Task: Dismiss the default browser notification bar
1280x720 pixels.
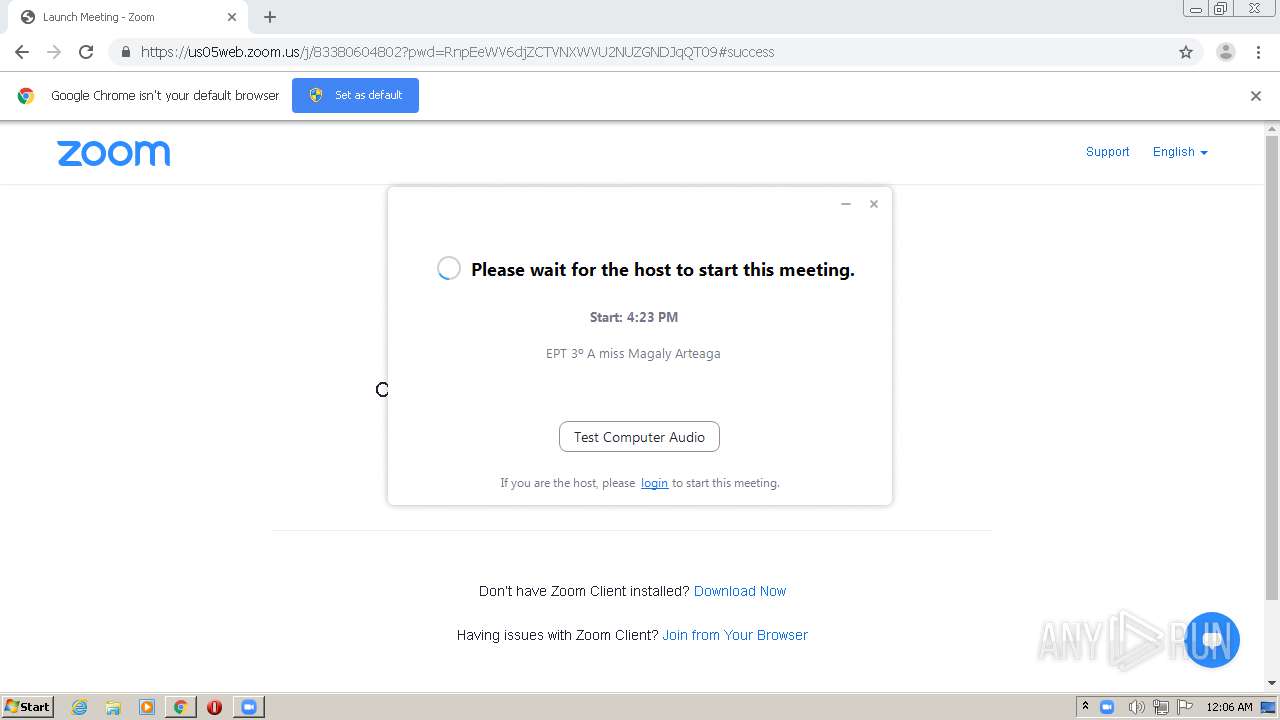Action: pyautogui.click(x=1256, y=96)
